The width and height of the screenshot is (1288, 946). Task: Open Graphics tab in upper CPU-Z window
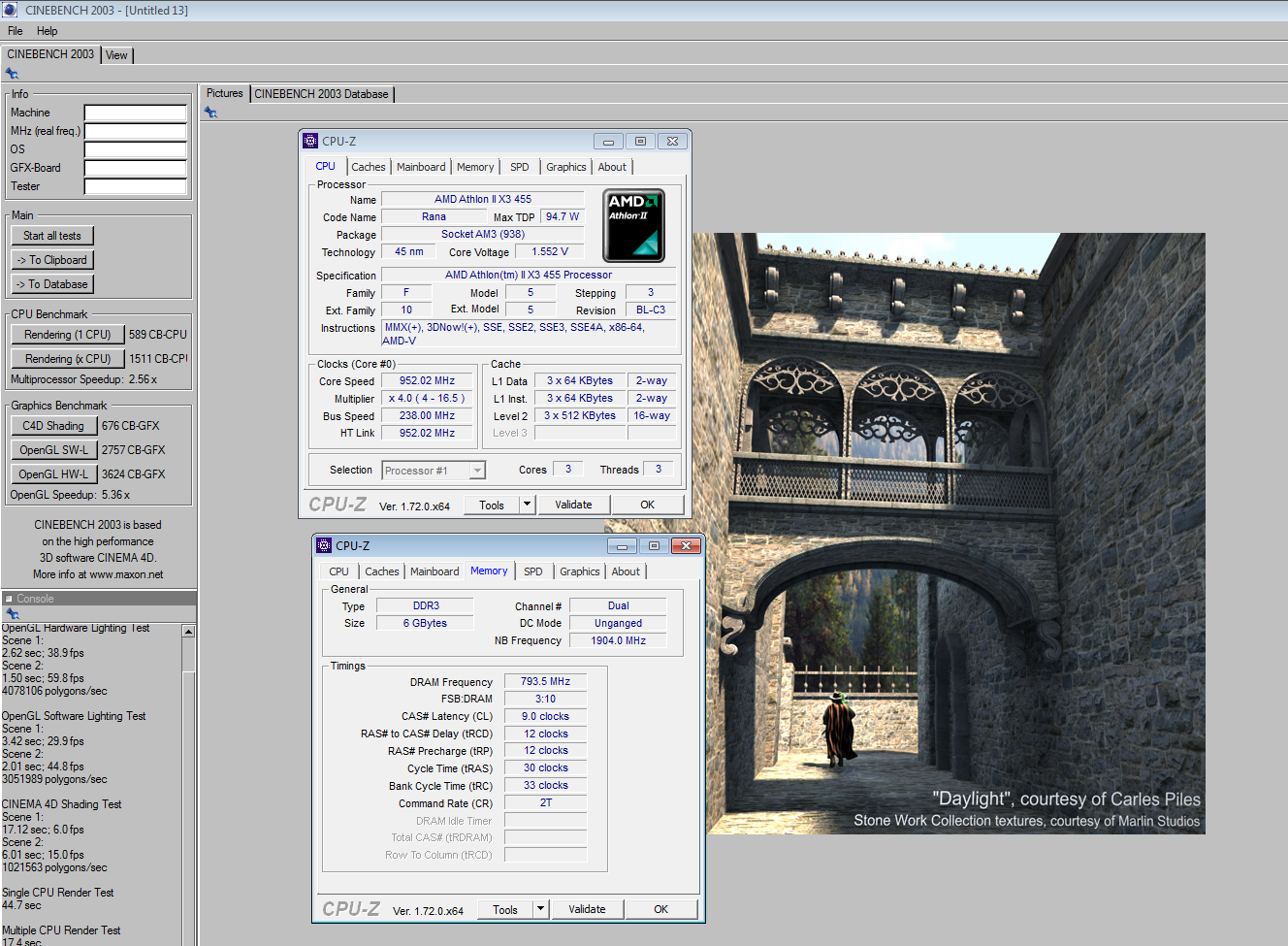point(566,167)
